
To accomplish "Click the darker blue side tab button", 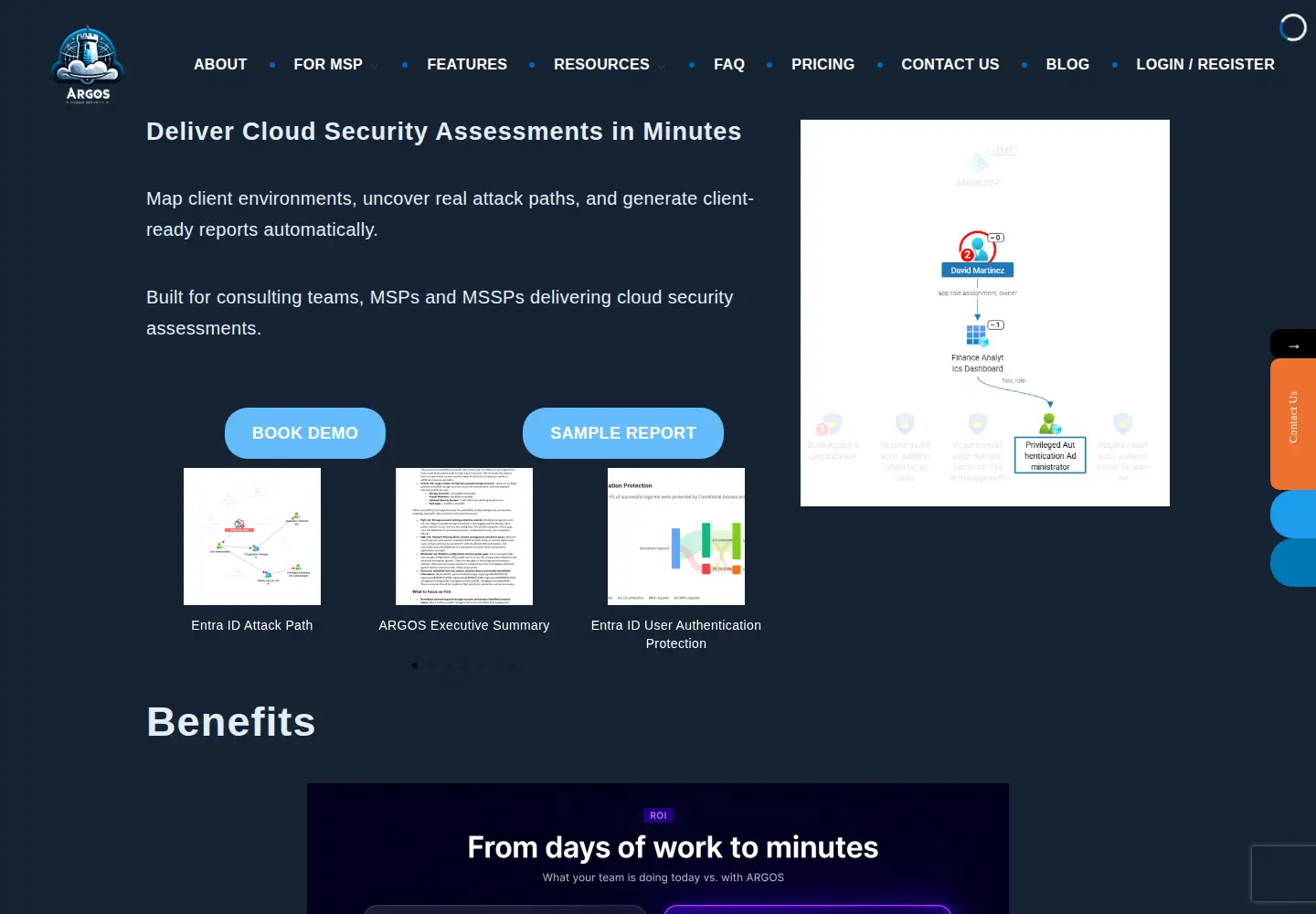I will [x=1293, y=562].
